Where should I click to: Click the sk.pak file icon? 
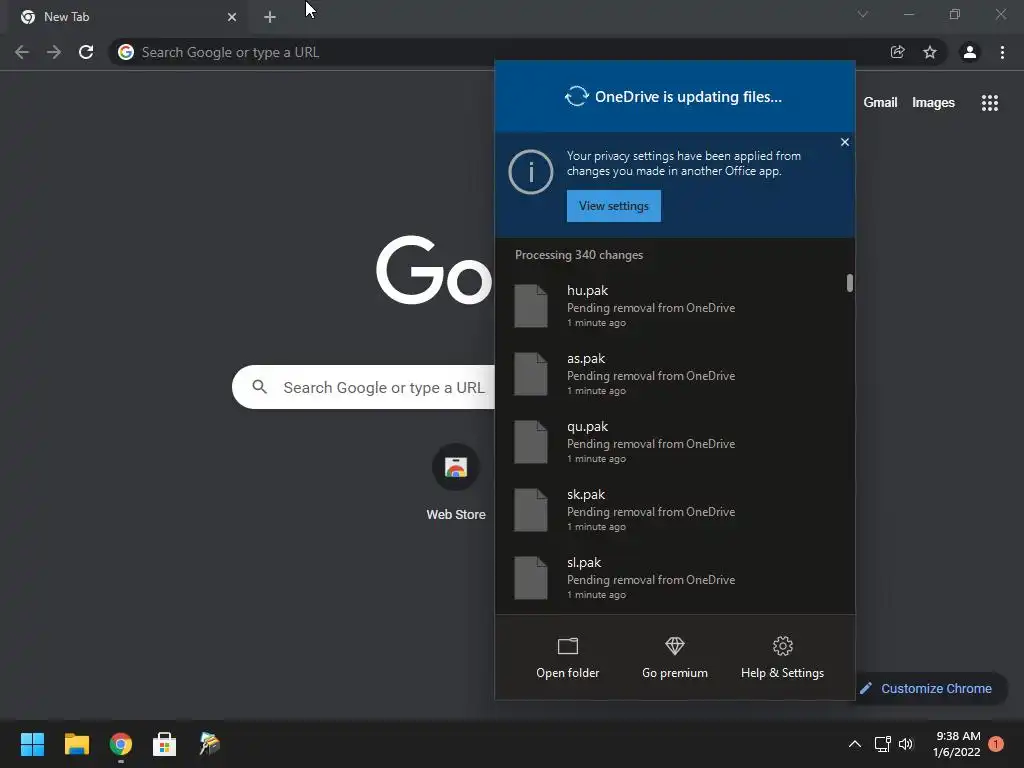(x=530, y=509)
